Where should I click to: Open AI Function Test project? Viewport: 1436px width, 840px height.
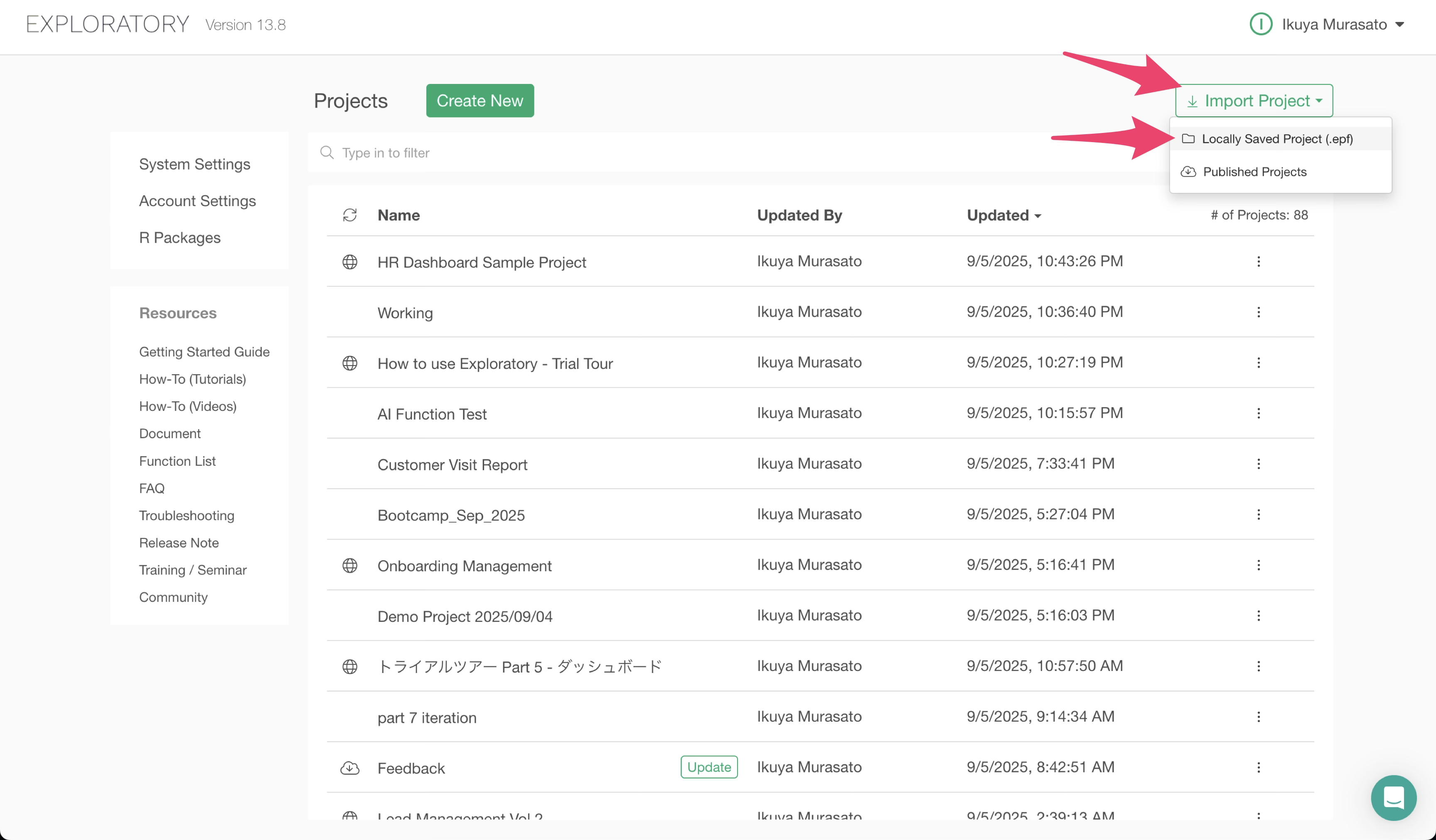tap(432, 414)
